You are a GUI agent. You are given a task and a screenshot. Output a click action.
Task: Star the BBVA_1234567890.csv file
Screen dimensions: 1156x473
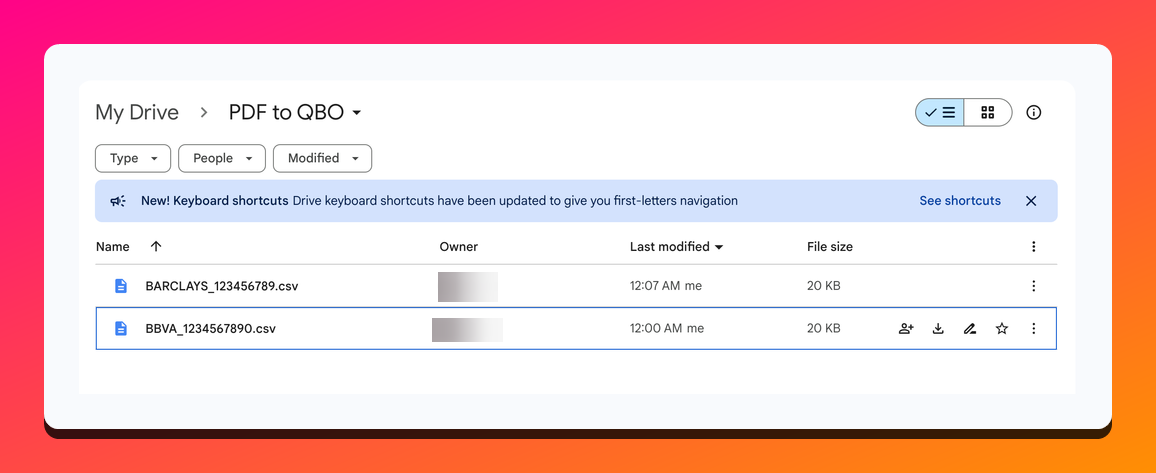click(x=1001, y=329)
